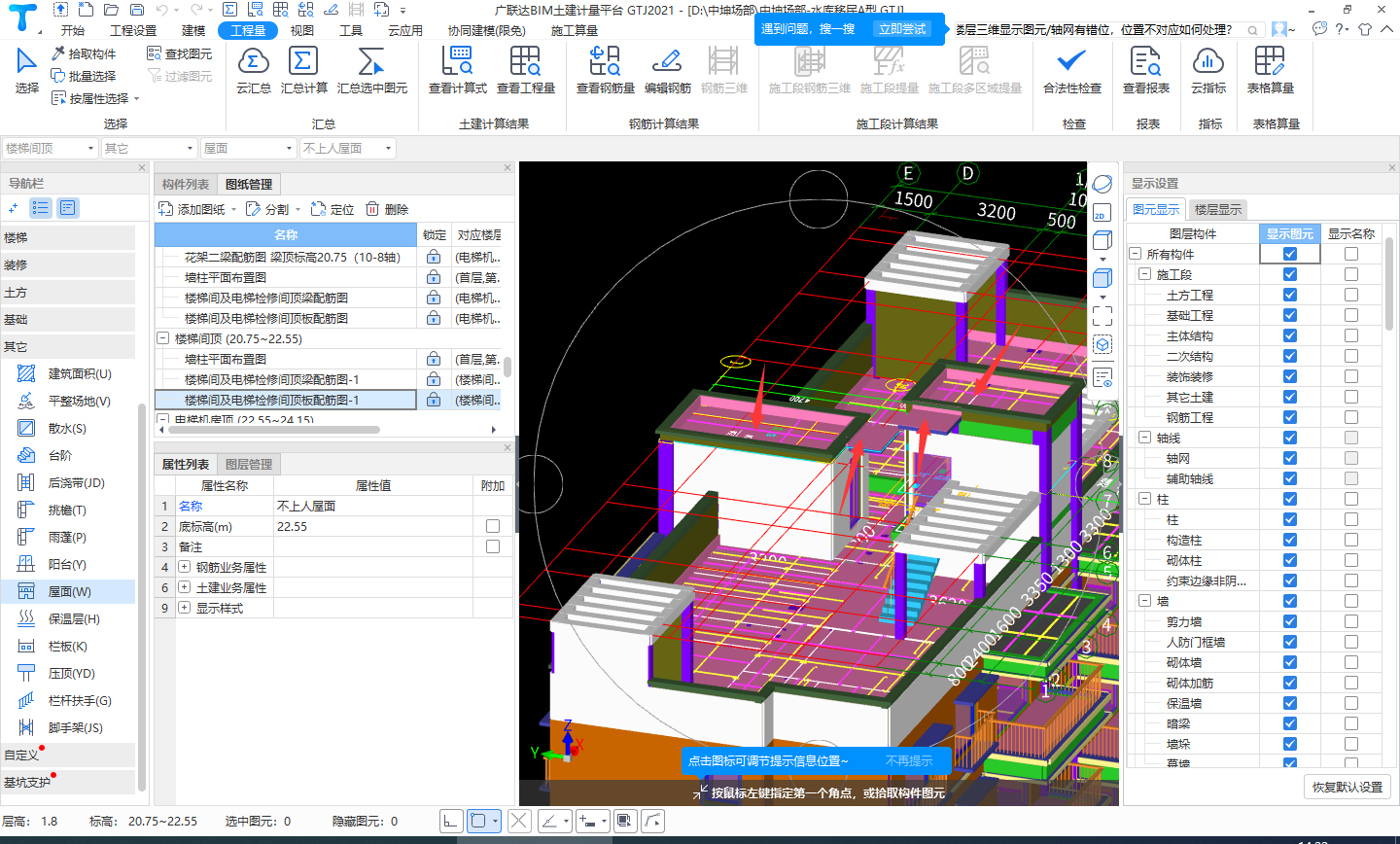1400x844 pixels.
Task: Open the 屋面 type dropdown
Action: pyautogui.click(x=248, y=148)
